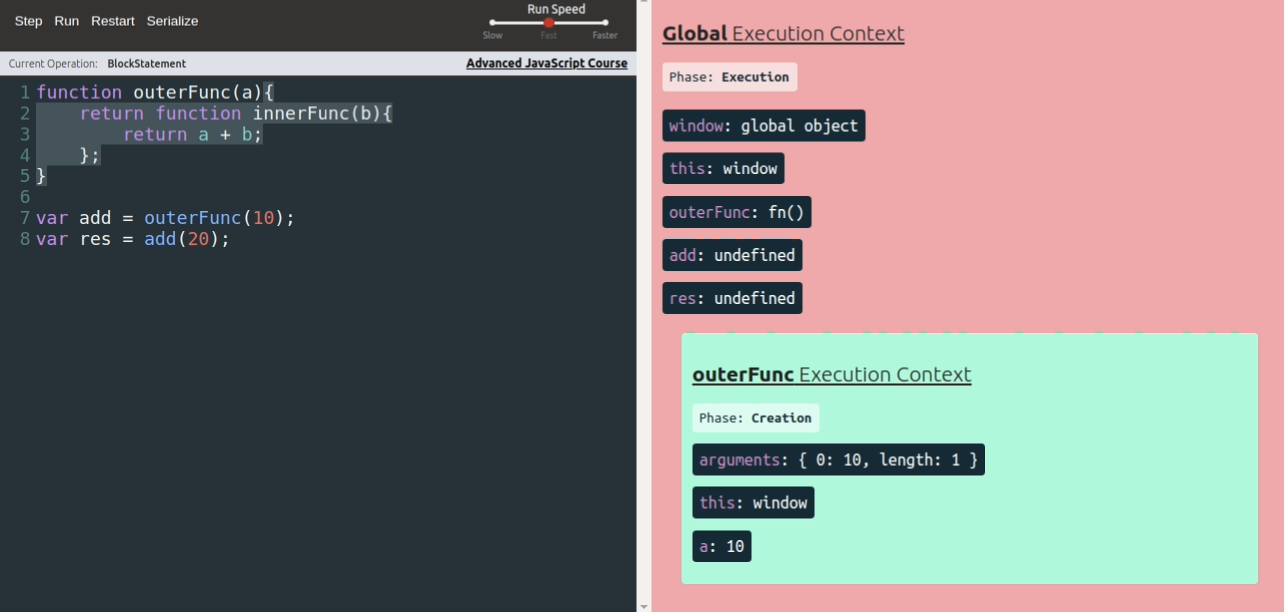Click line 7 in the code editor

click(x=165, y=218)
